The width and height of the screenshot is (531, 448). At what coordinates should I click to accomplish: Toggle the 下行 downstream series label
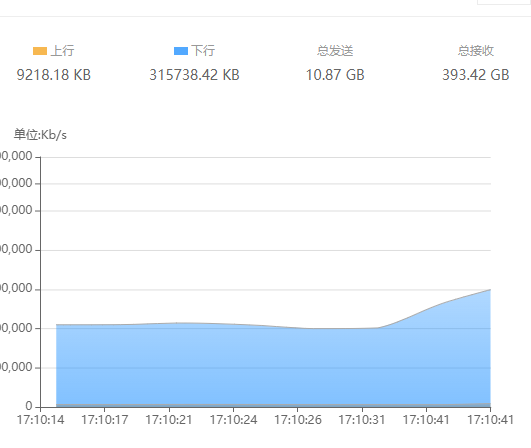(203, 51)
